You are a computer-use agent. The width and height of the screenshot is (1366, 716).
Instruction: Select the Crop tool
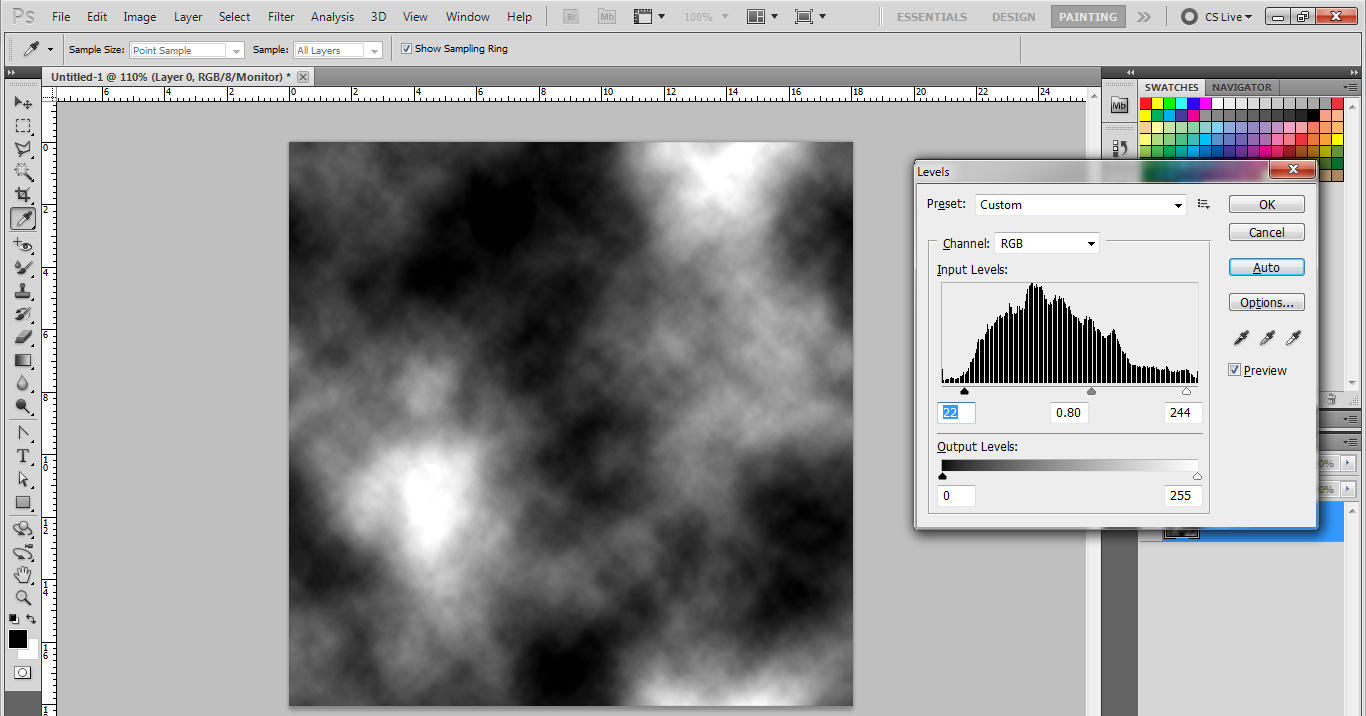pyautogui.click(x=22, y=195)
